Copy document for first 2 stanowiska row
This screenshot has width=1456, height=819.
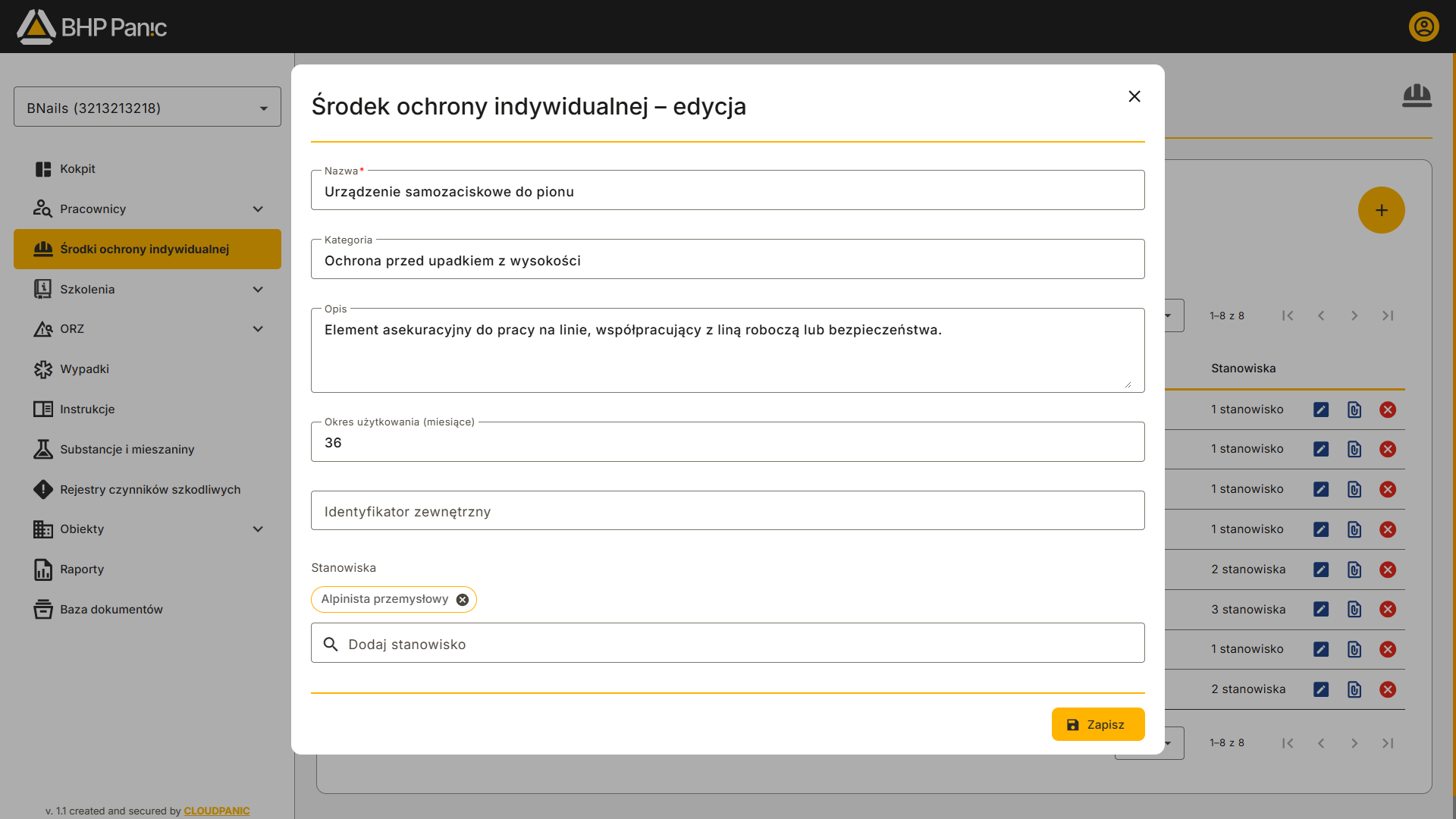click(x=1354, y=570)
